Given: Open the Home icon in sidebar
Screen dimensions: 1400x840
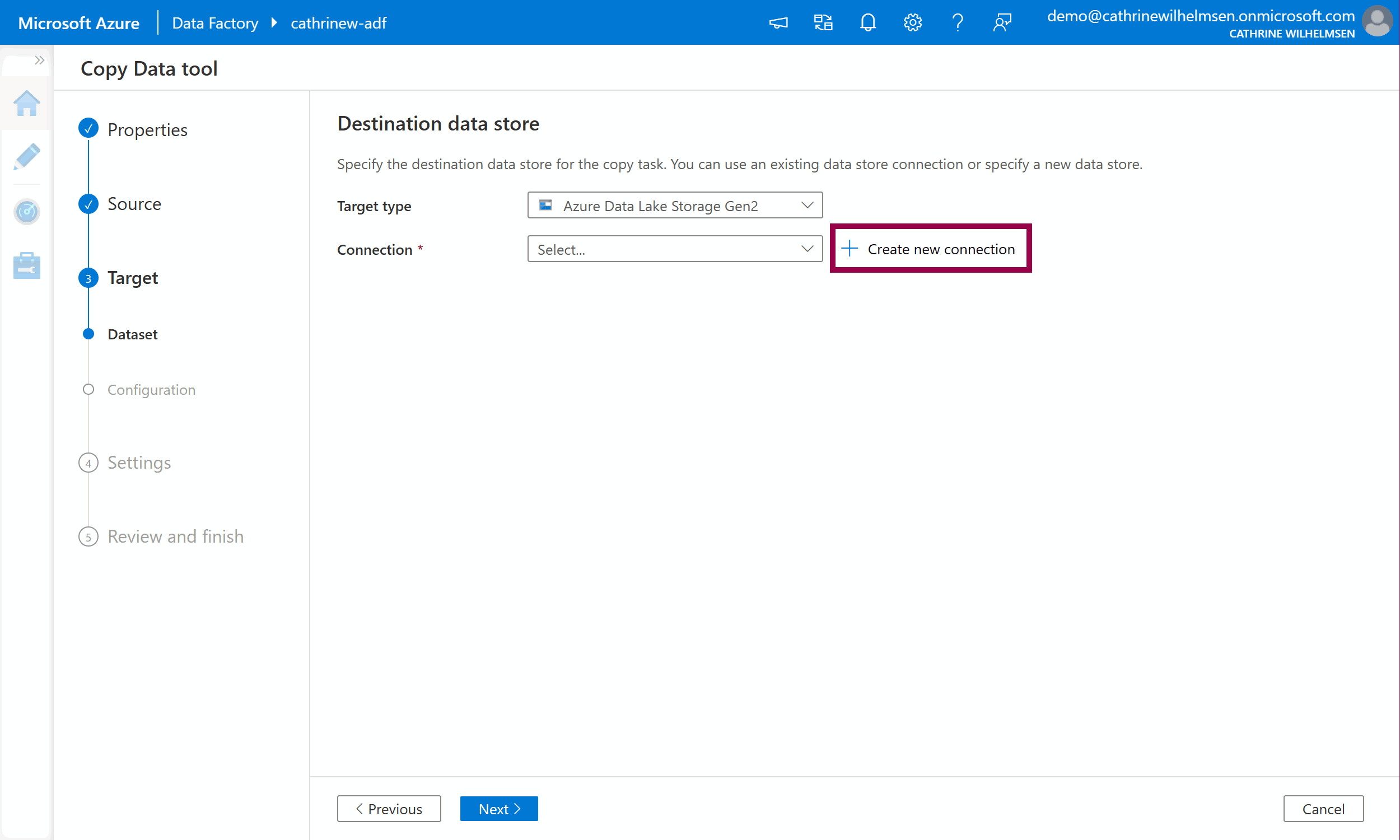Looking at the screenshot, I should [26, 104].
